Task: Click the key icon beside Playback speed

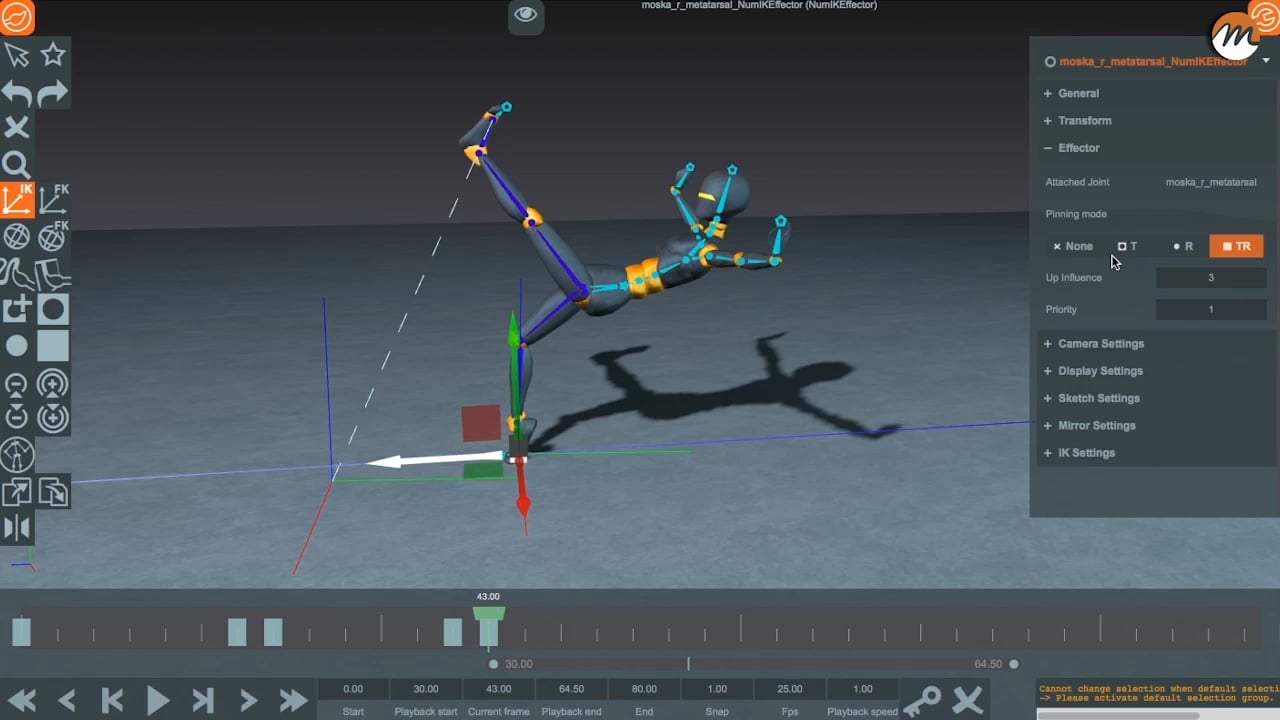Action: (x=921, y=700)
